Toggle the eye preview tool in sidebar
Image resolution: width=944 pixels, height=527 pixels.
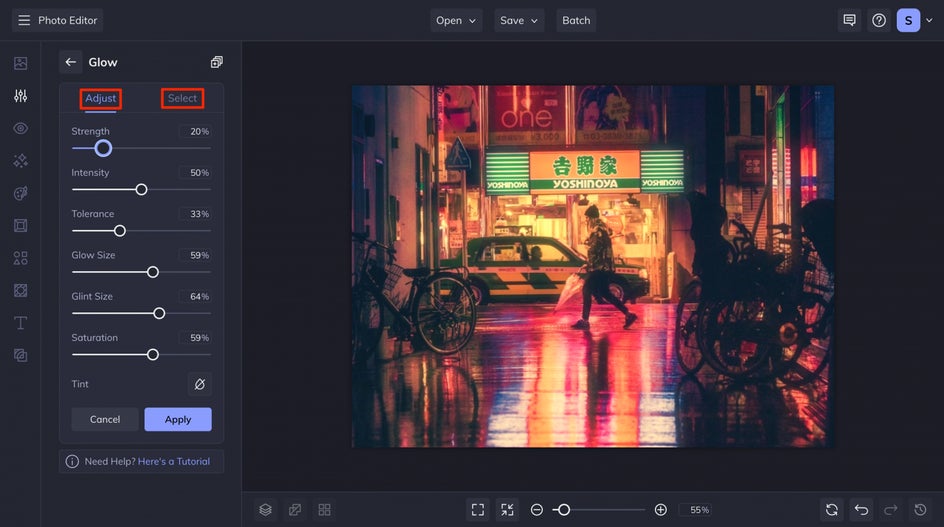(20, 129)
